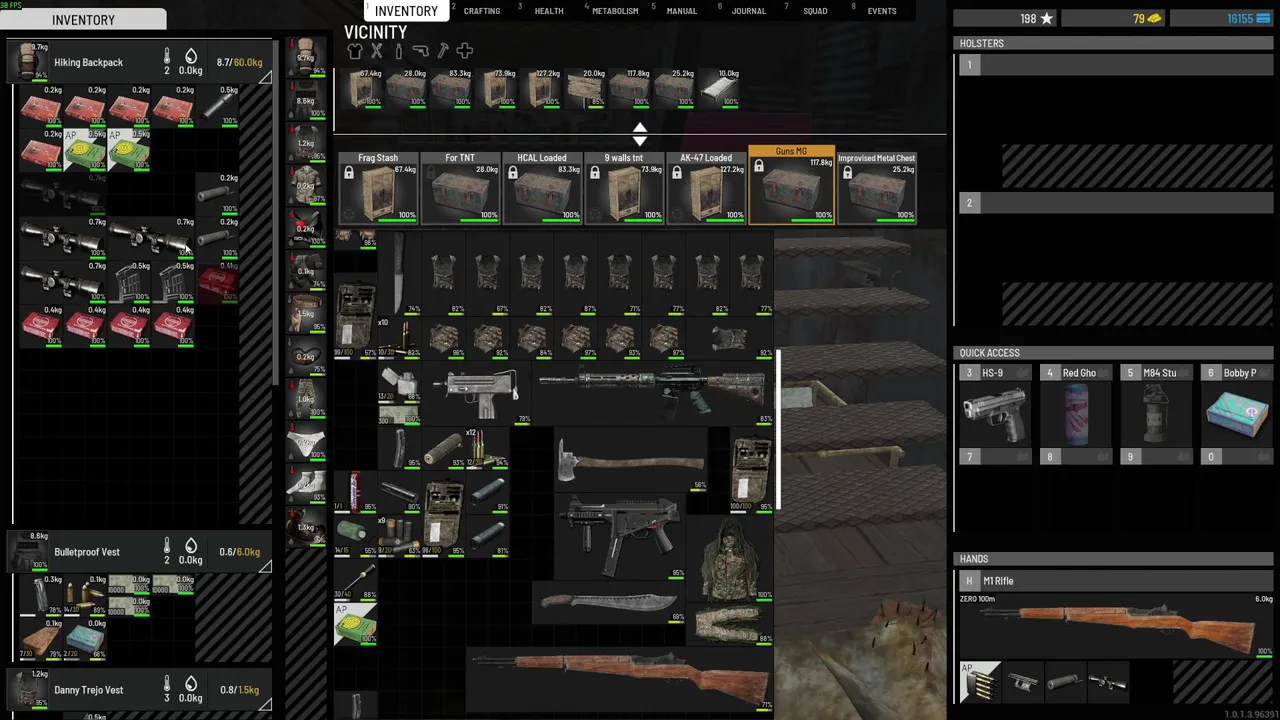Select the 1.5kg belt in the equipment column
The image size is (1280, 720).
[306, 312]
